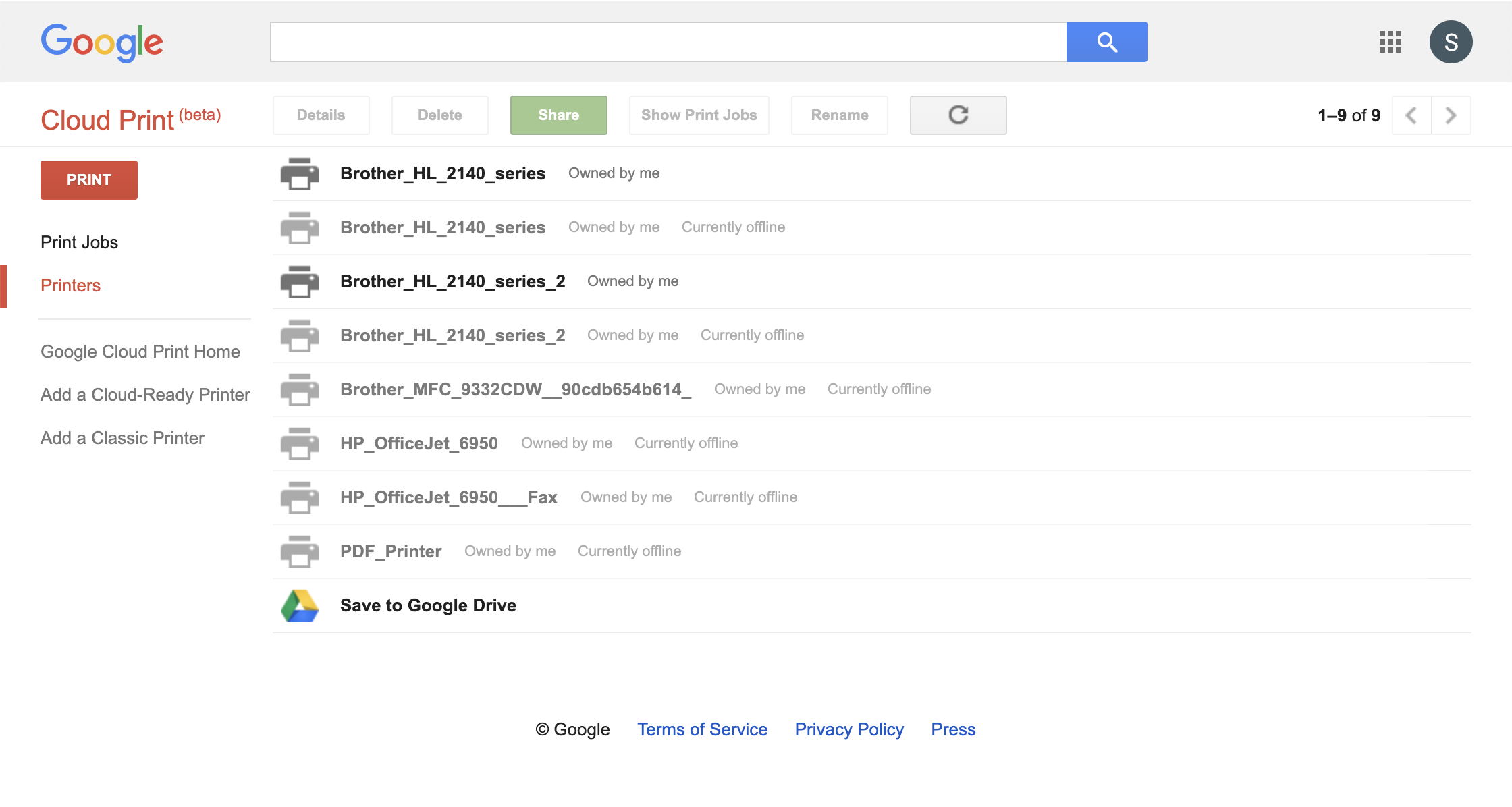
Task: Click printer icon of offline Brother_HL_2140_series_2
Action: click(299, 335)
